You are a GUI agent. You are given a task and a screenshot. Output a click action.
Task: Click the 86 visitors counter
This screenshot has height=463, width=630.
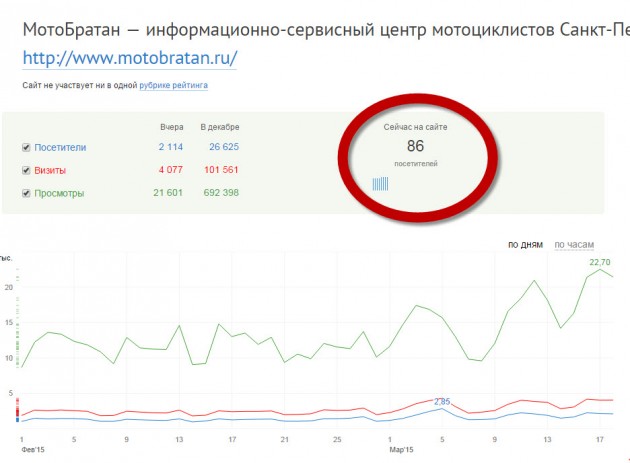[414, 146]
